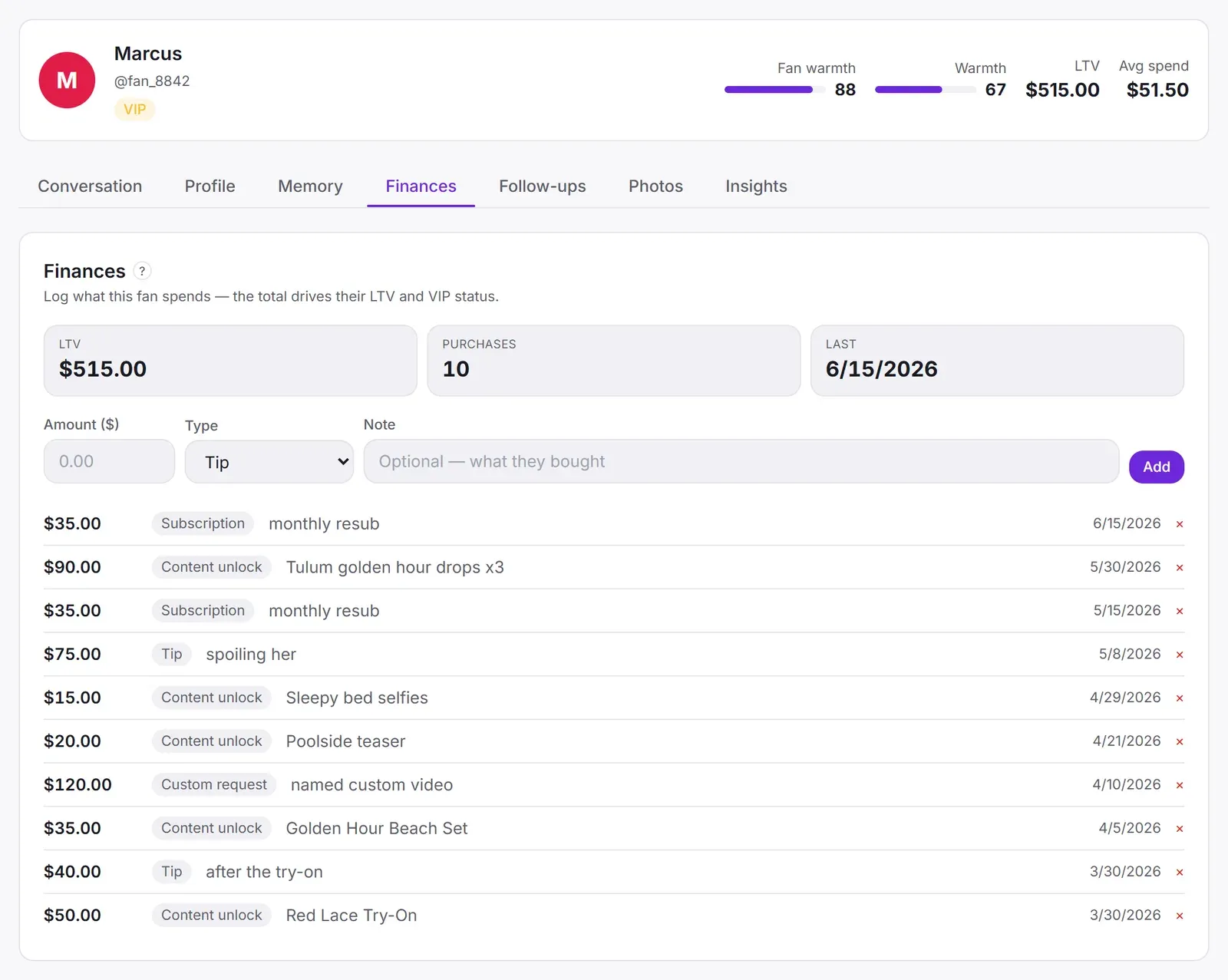Open the Finances help question mark

[142, 271]
